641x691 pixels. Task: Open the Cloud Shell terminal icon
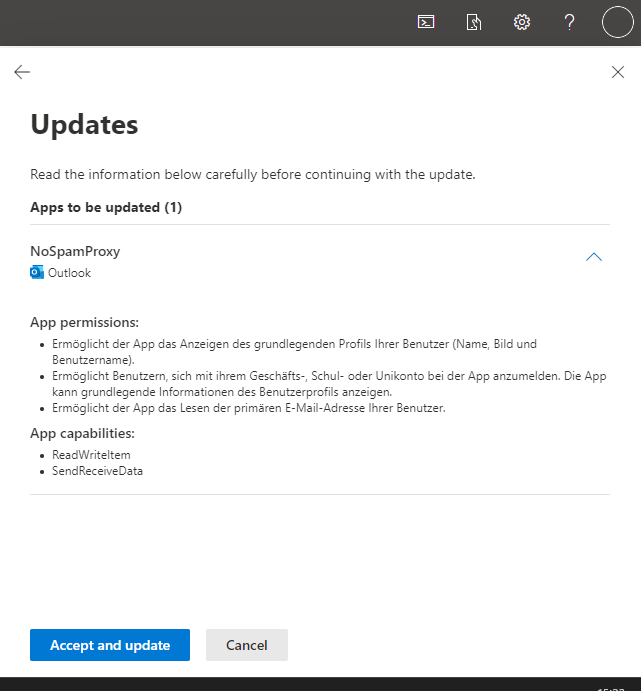pyautogui.click(x=426, y=22)
